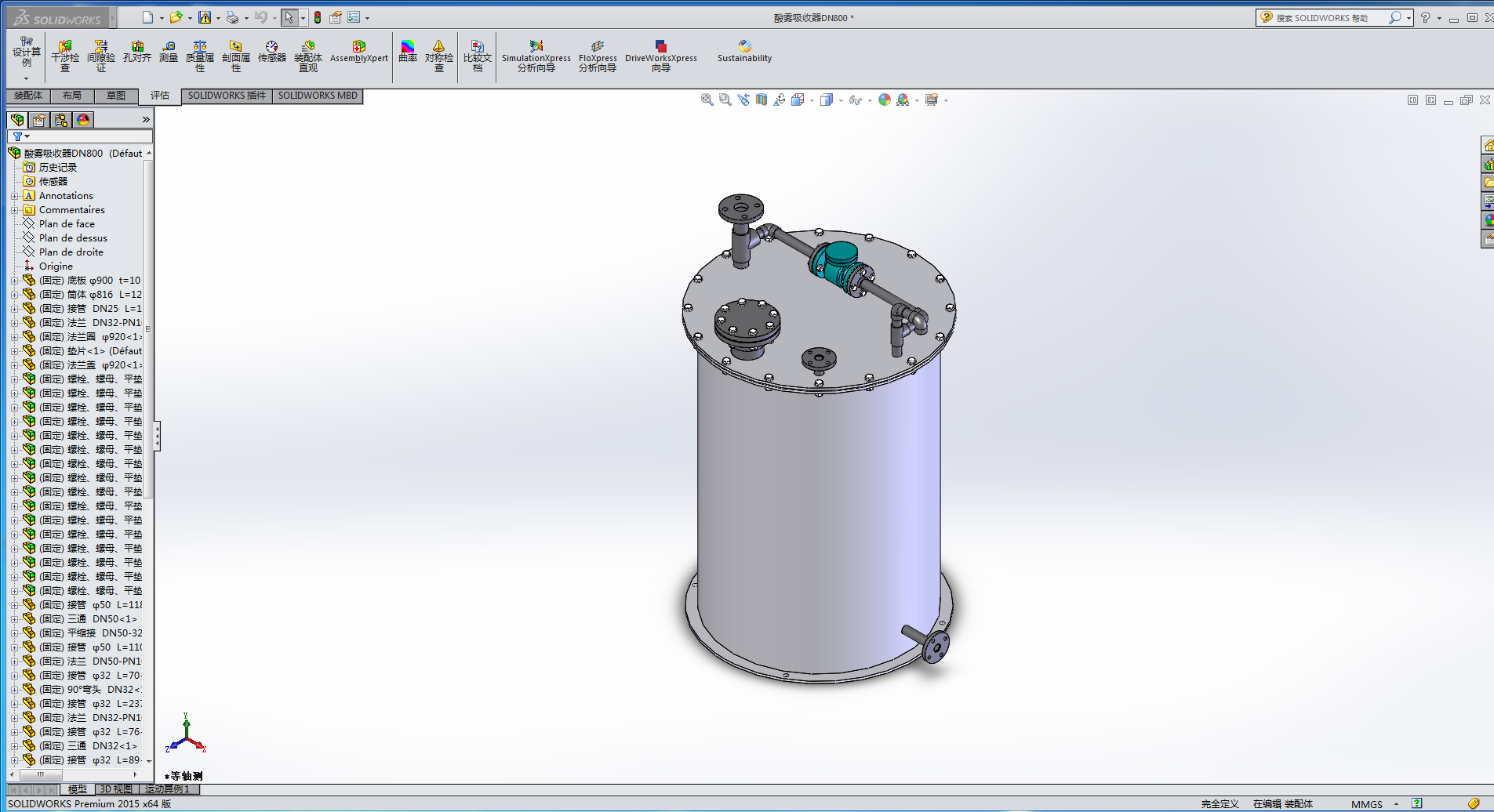Select Plan de face in feature tree
This screenshot has height=812, width=1494.
[67, 224]
